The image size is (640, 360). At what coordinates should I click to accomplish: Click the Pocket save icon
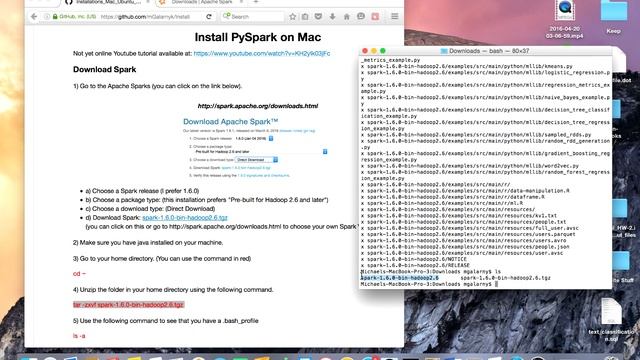pos(318,17)
